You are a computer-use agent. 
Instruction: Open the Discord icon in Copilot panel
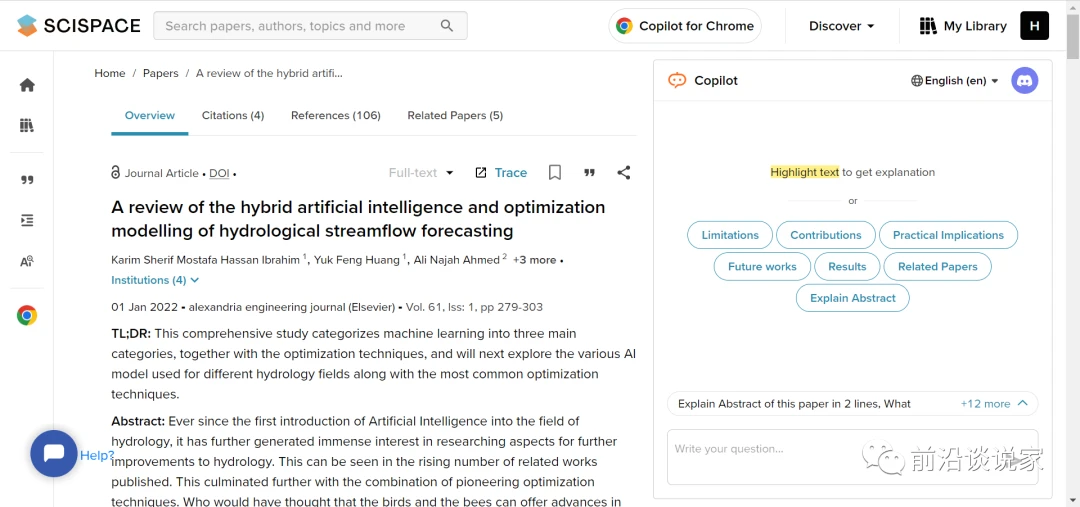coord(1024,81)
